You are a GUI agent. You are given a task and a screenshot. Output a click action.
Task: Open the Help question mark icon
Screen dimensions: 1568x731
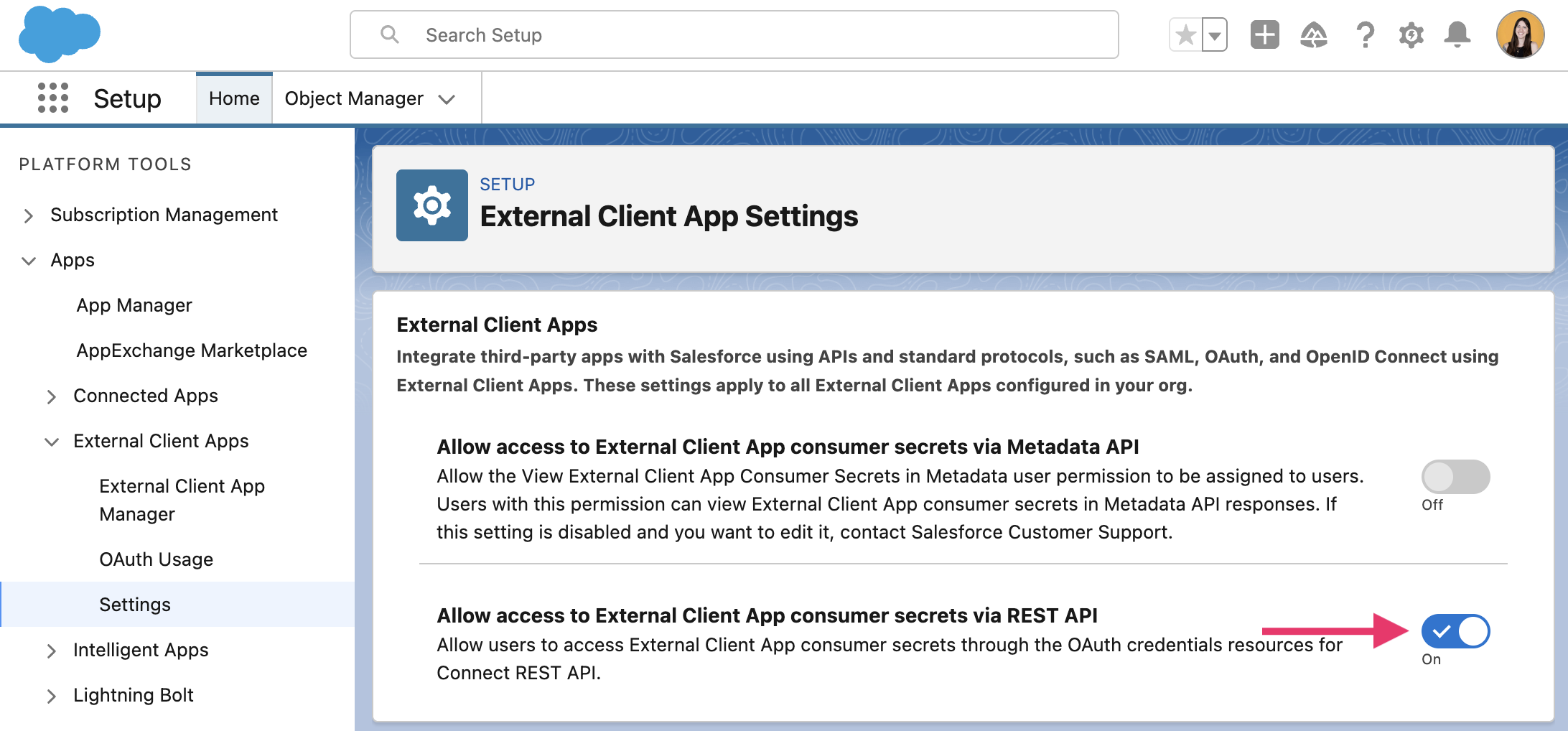(1364, 34)
